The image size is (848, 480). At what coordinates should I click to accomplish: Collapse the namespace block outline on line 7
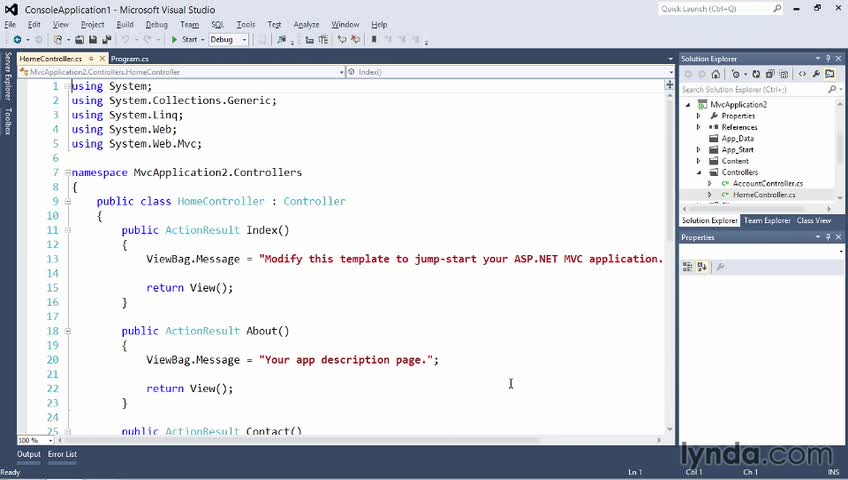pos(68,172)
